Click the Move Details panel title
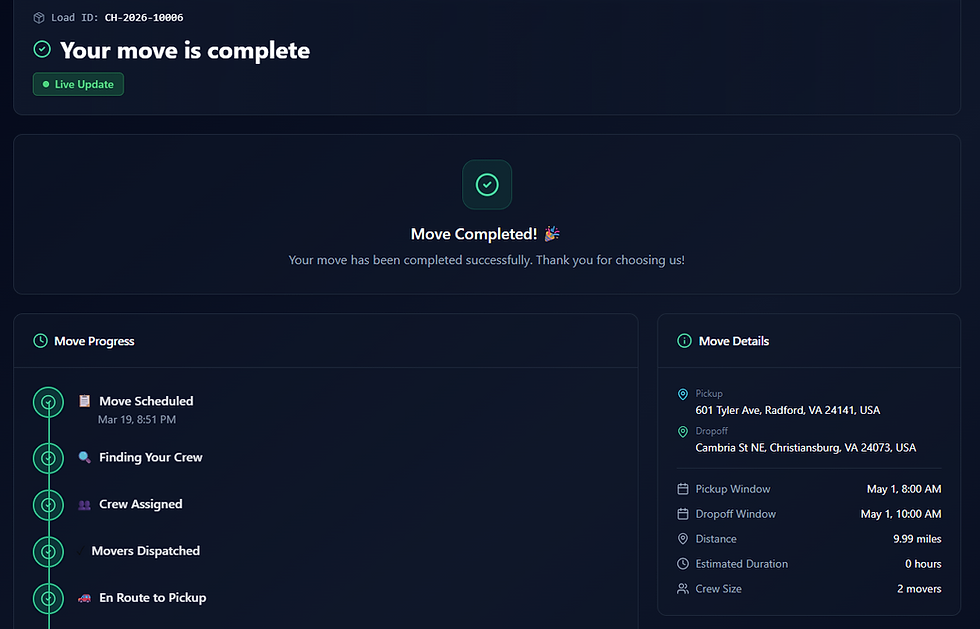 [734, 341]
